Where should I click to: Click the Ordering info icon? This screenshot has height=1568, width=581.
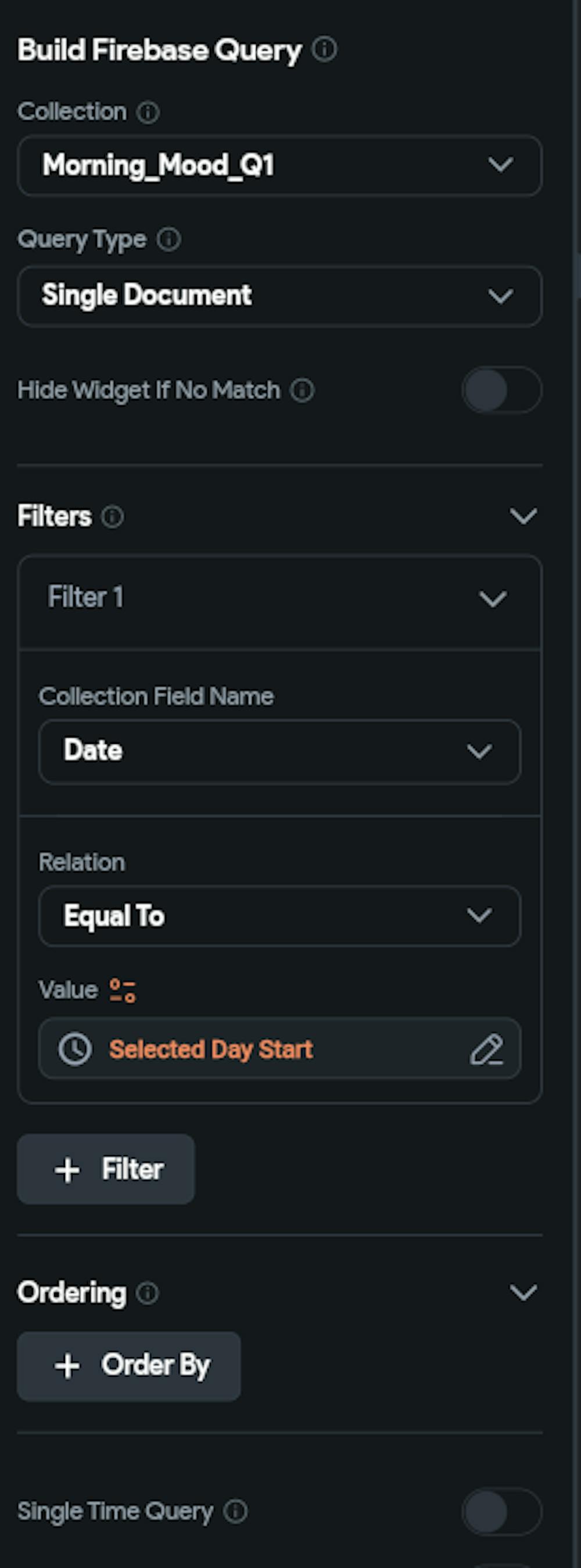pos(147,1292)
